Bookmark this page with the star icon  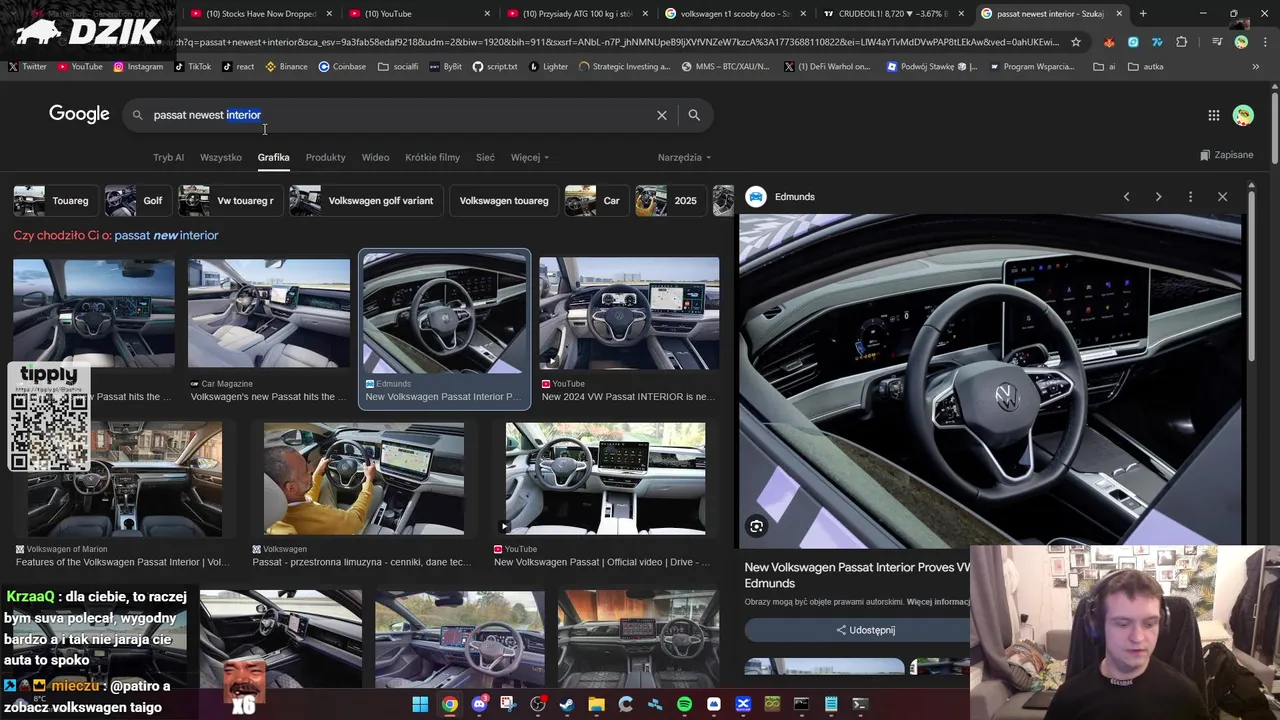click(1076, 42)
